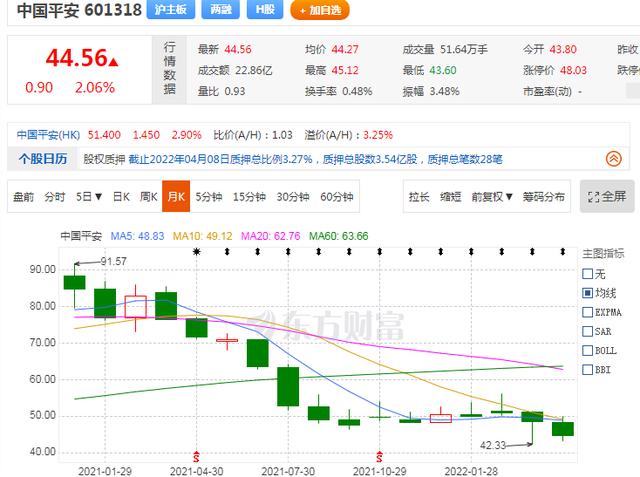This screenshot has width=640, height=477.
Task: Click the first green candlestick near 91.57
Action: [x=75, y=282]
